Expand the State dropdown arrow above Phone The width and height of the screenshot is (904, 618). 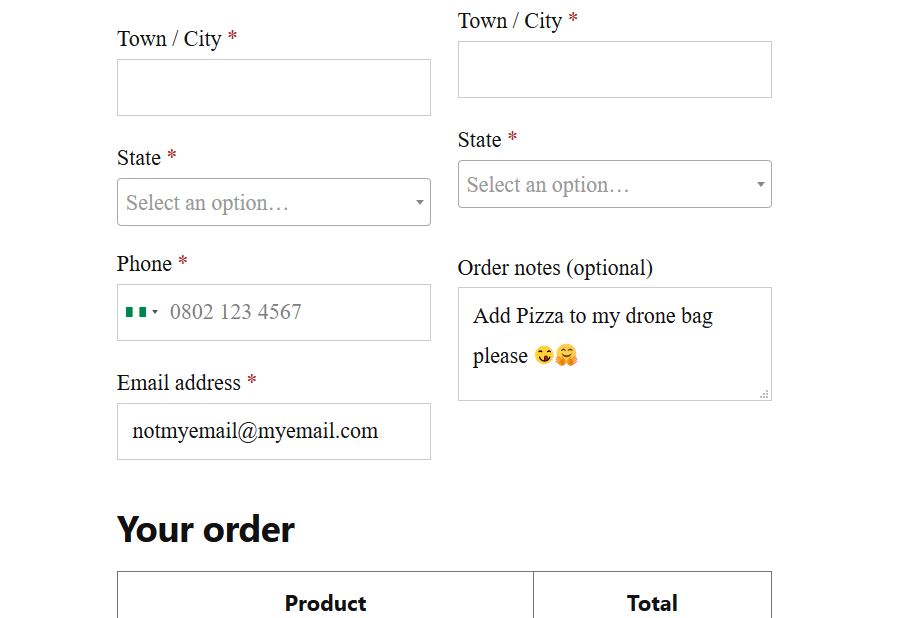pyautogui.click(x=419, y=203)
